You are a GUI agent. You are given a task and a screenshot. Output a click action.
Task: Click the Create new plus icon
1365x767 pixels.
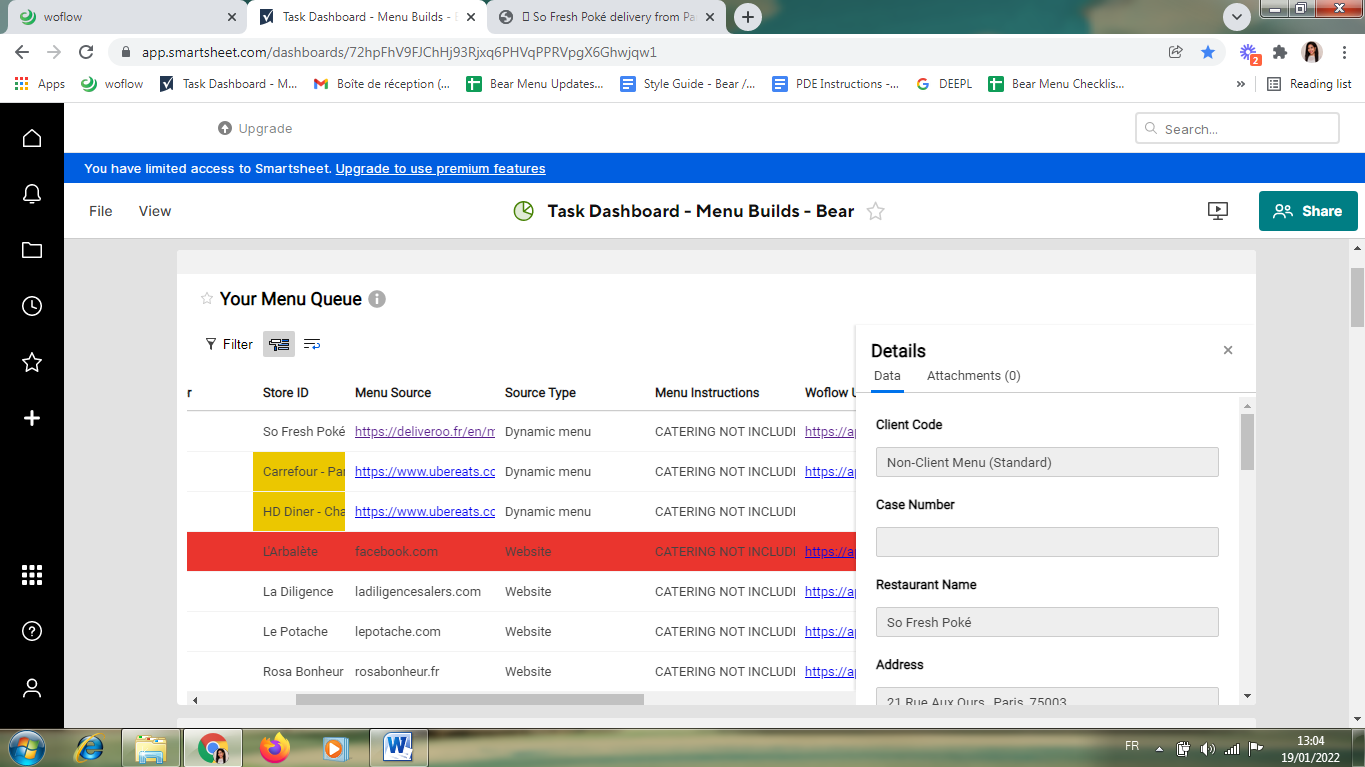click(32, 418)
